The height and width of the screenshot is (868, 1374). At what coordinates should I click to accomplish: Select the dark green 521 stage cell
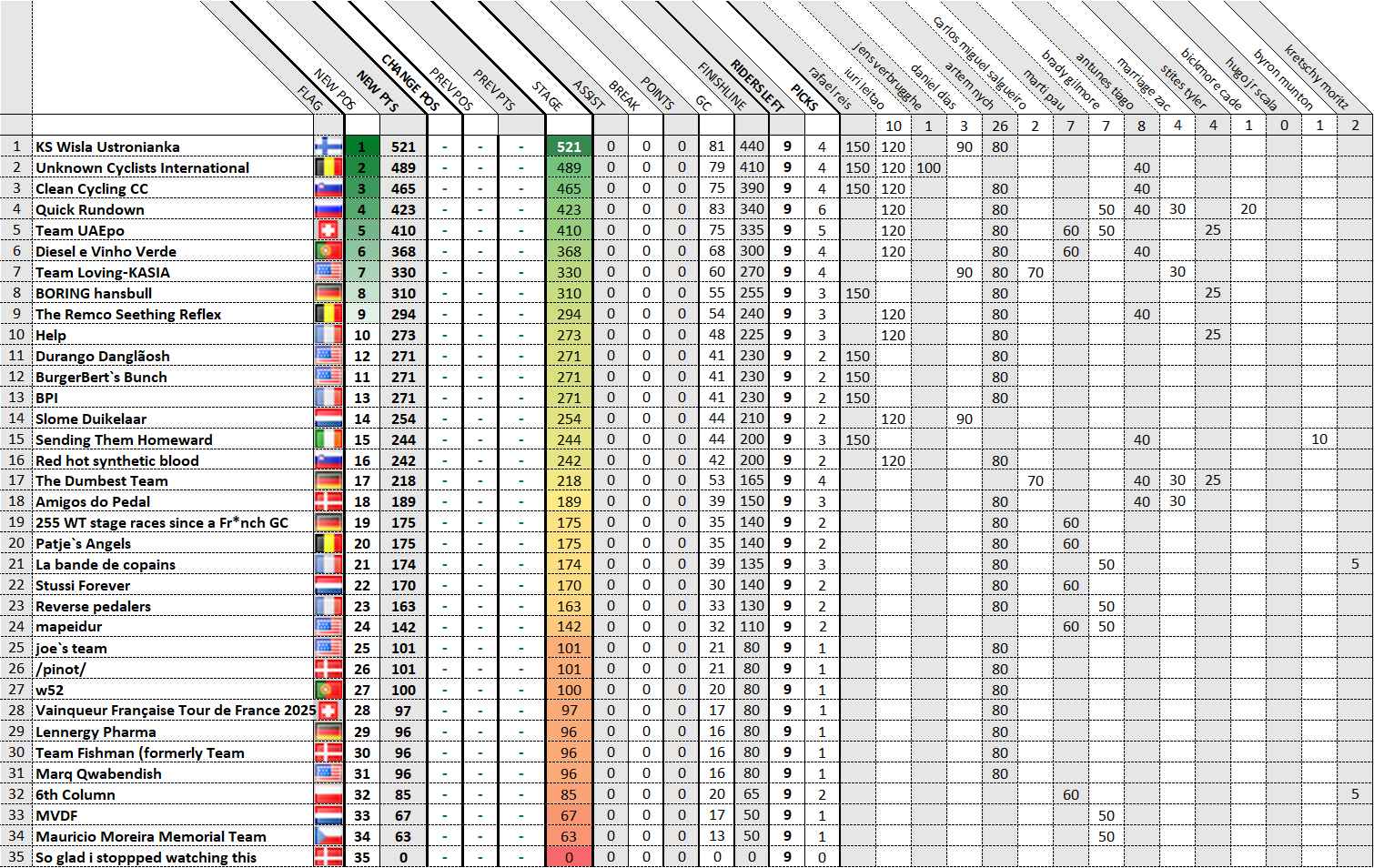point(569,146)
